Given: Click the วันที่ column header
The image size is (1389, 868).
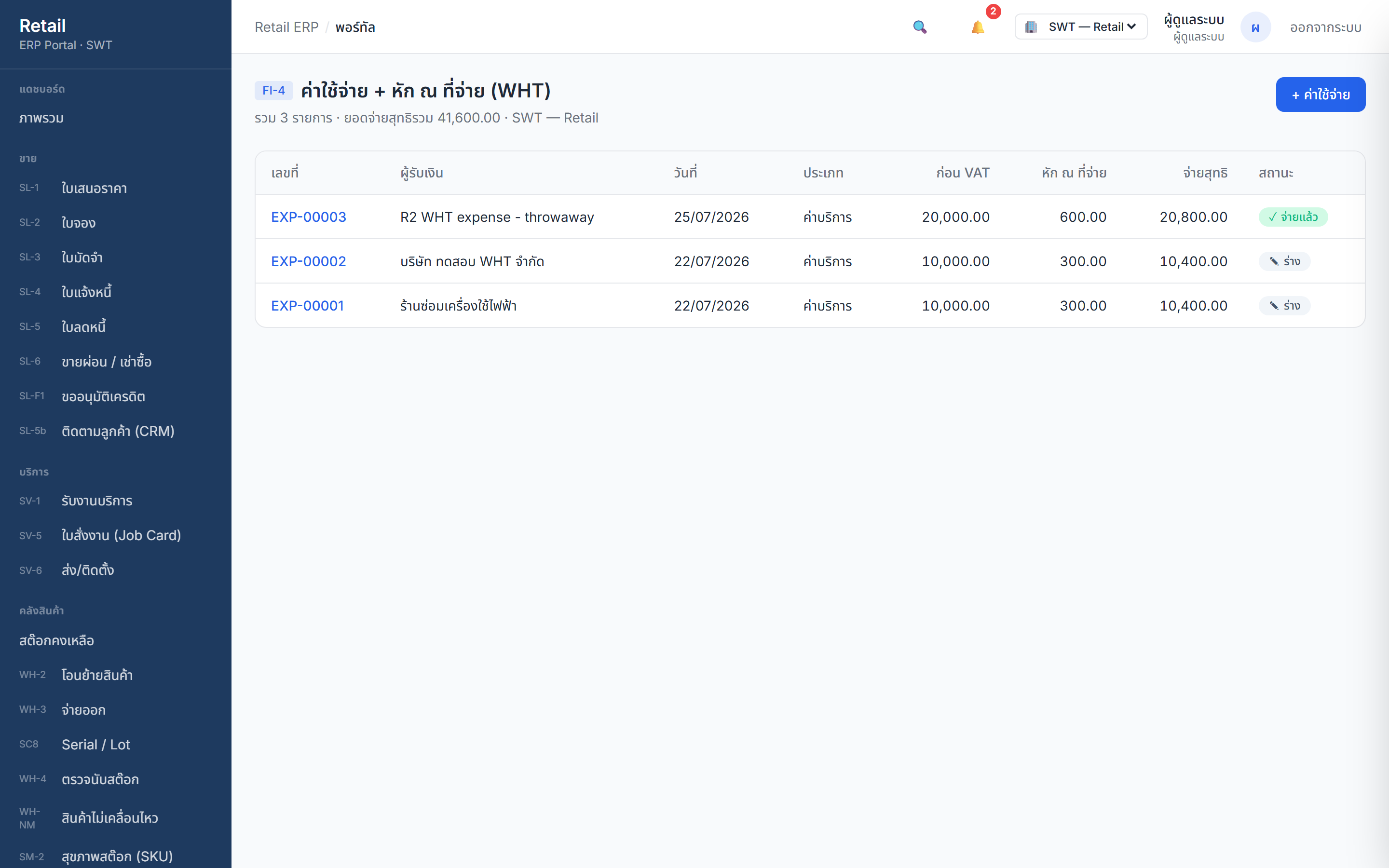Looking at the screenshot, I should (685, 173).
